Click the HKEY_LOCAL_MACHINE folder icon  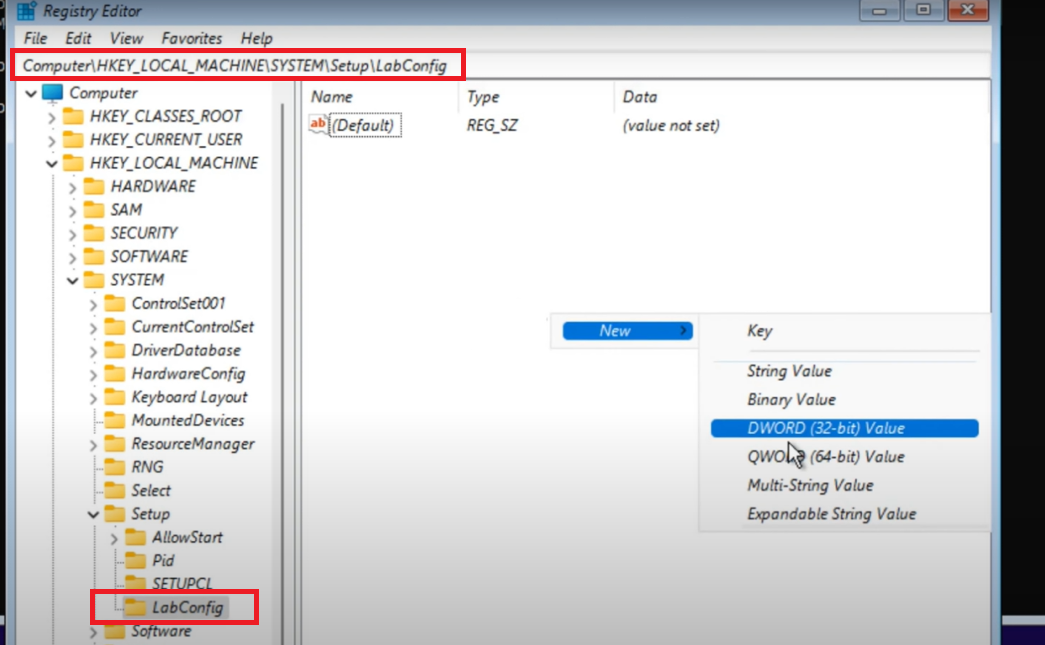point(73,163)
